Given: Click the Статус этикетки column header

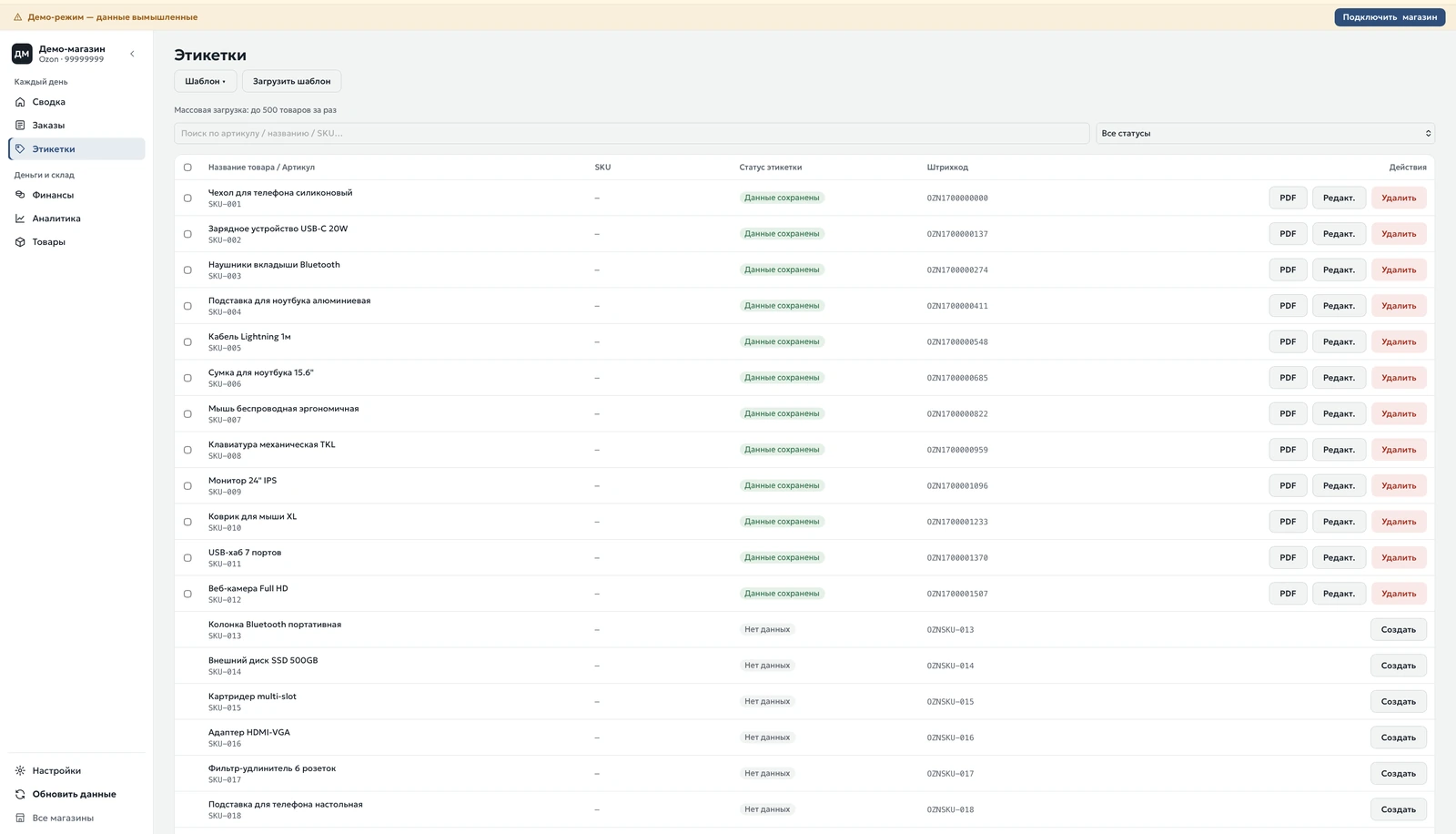Looking at the screenshot, I should point(771,168).
